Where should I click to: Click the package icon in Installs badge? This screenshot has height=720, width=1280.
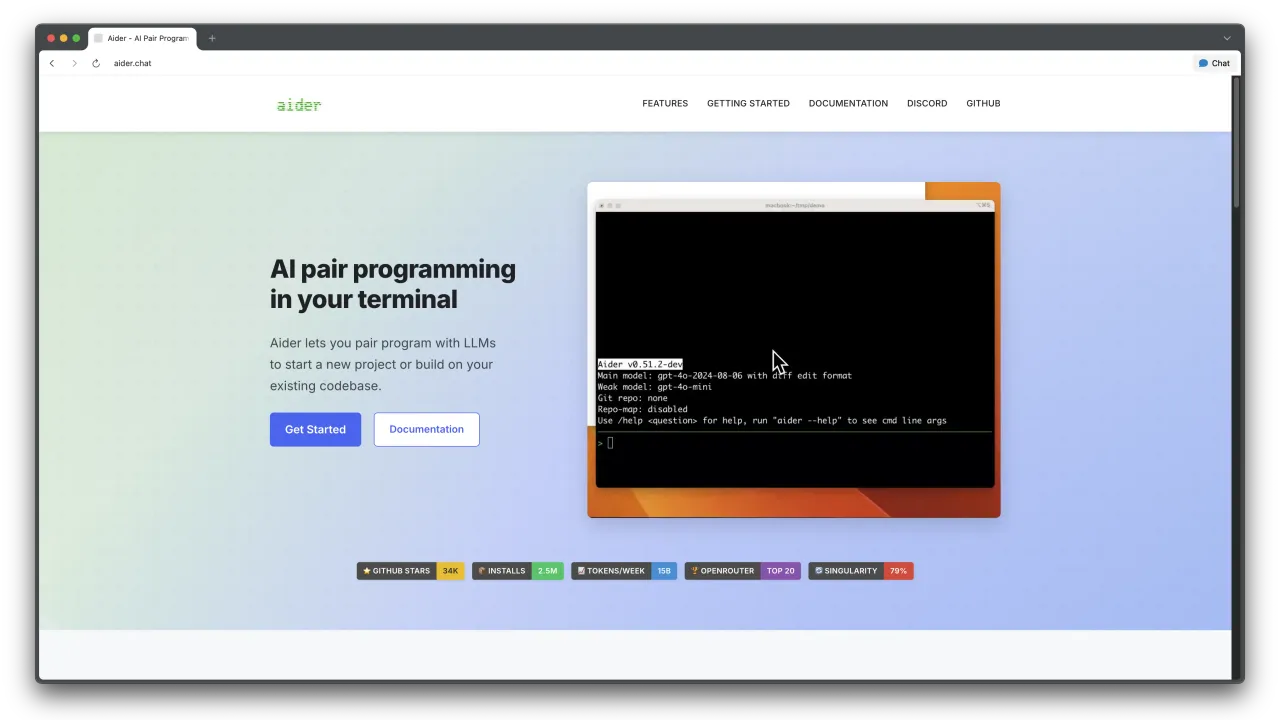(482, 571)
